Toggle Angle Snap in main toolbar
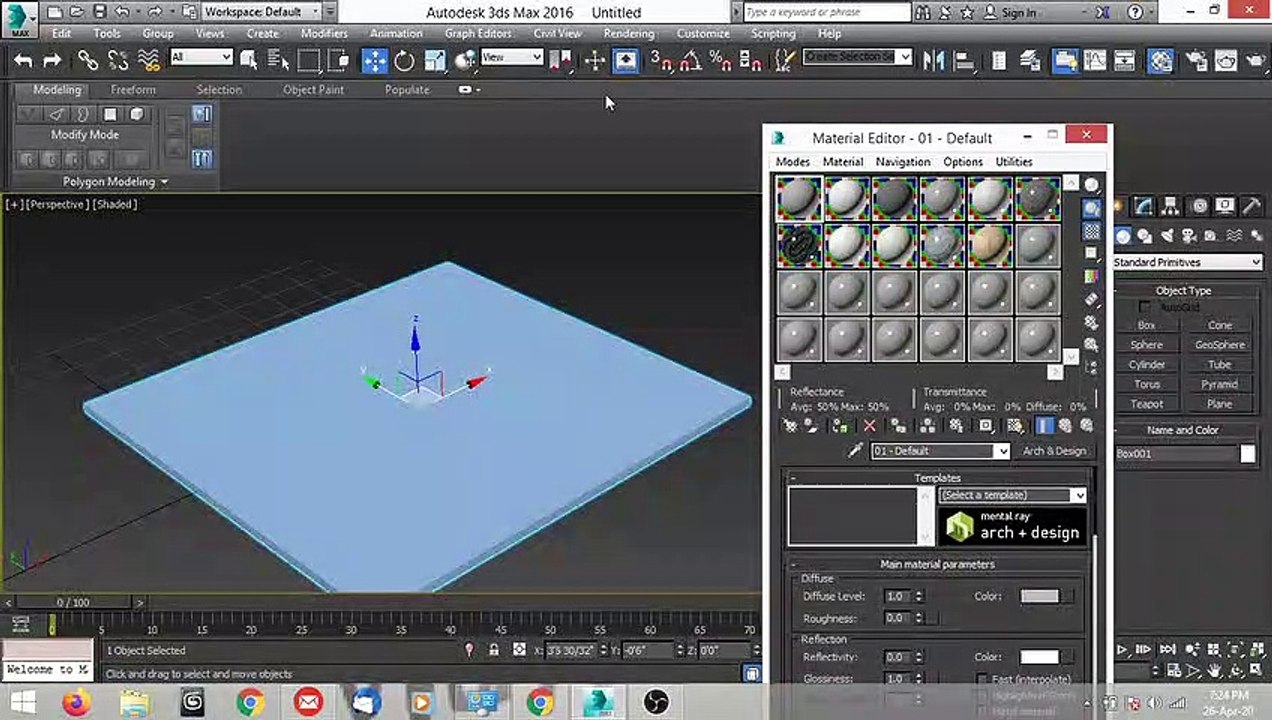Screen dimensions: 1272x720 click(691, 60)
